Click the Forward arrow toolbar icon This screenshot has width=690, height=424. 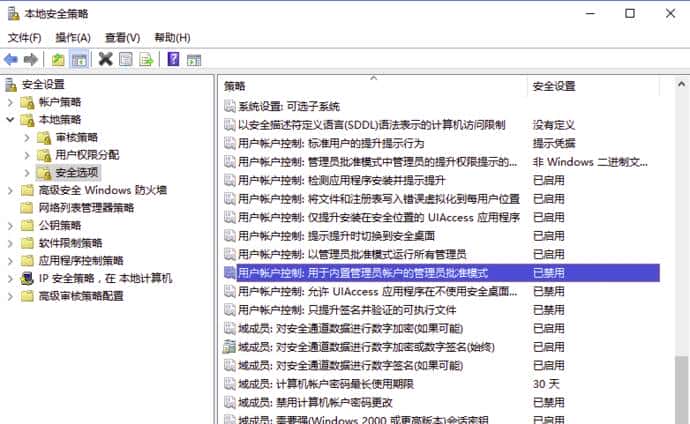(30, 59)
